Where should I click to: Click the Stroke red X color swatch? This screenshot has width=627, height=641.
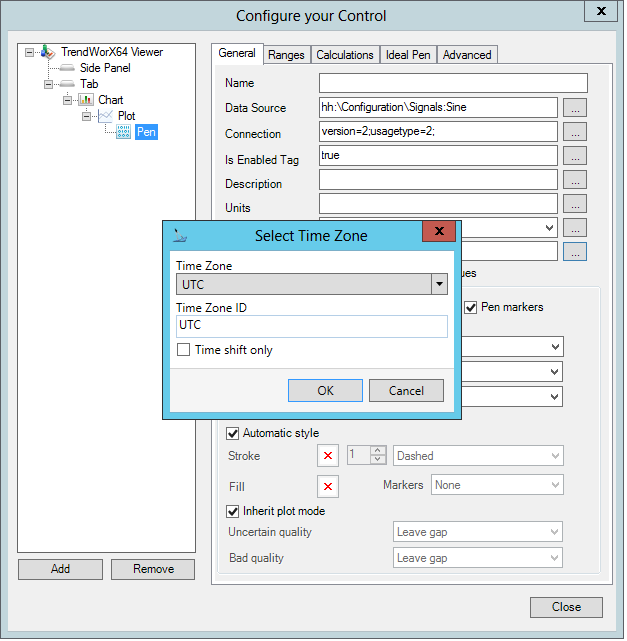tap(327, 456)
